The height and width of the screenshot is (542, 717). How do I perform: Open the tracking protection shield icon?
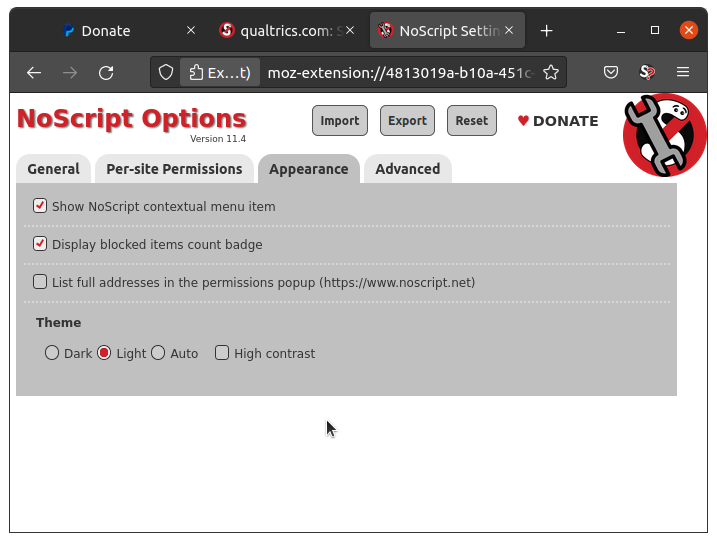click(166, 72)
